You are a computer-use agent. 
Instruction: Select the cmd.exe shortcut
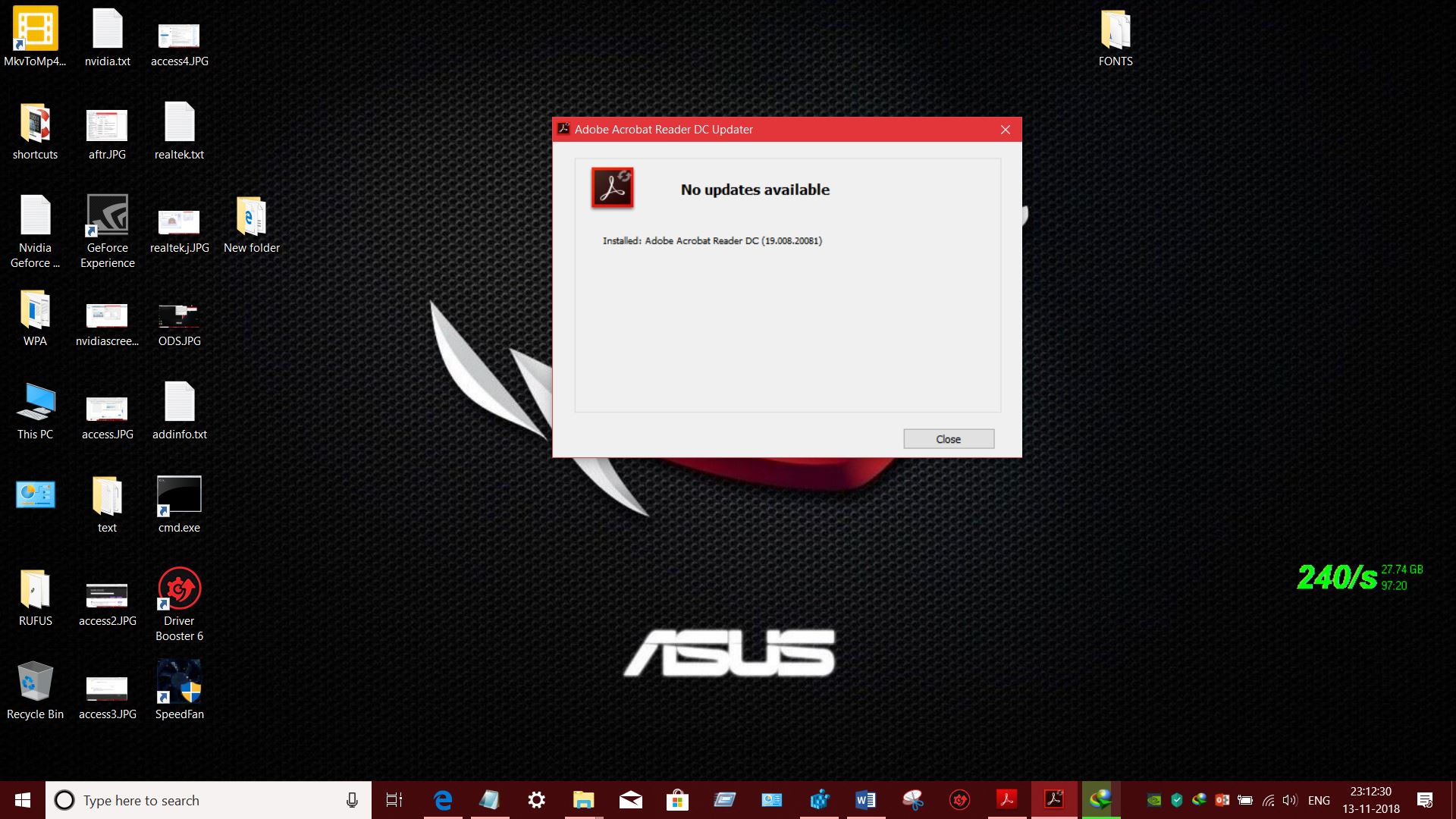[x=180, y=504]
